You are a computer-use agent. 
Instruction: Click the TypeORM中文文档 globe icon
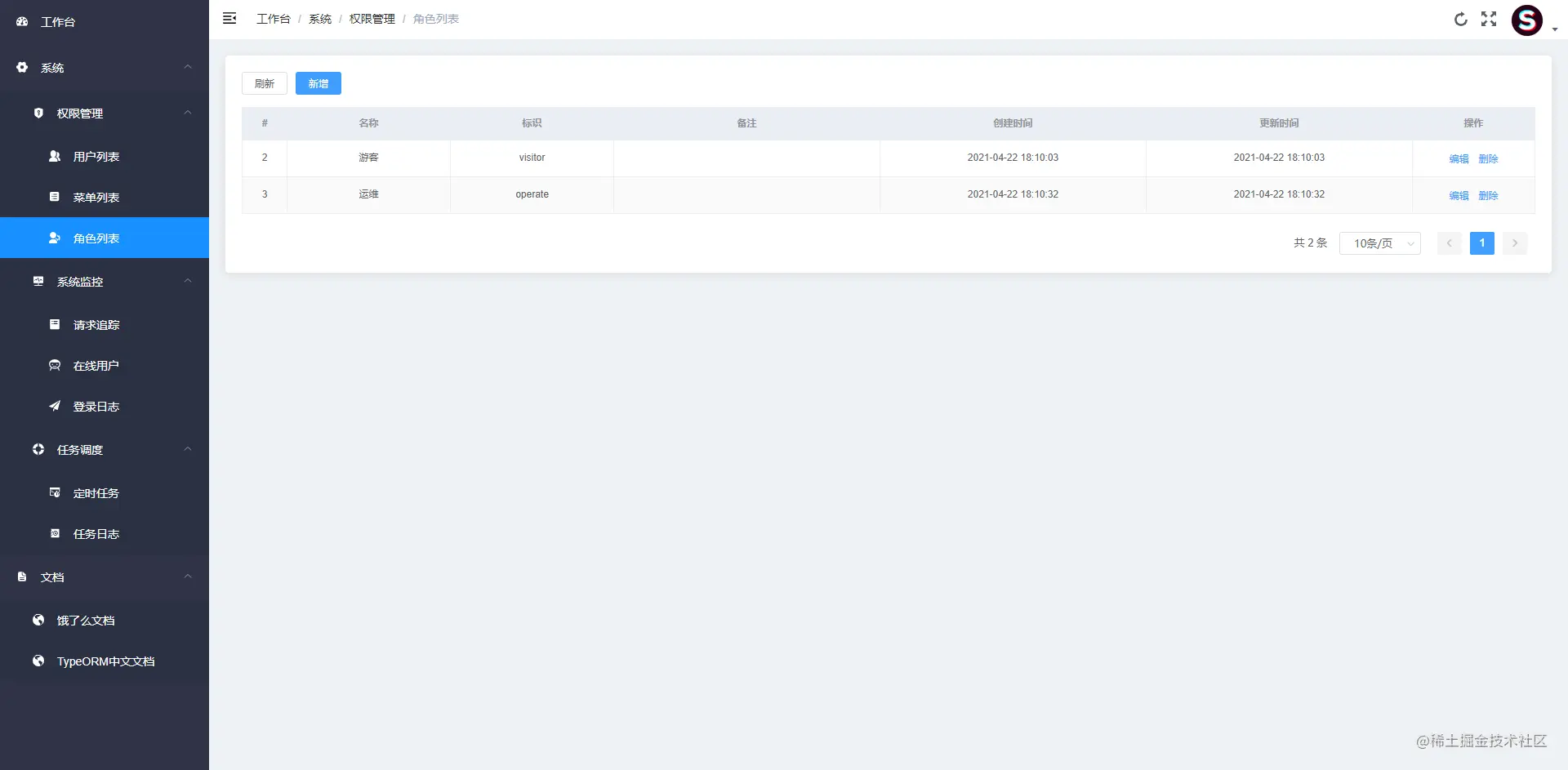(x=38, y=661)
